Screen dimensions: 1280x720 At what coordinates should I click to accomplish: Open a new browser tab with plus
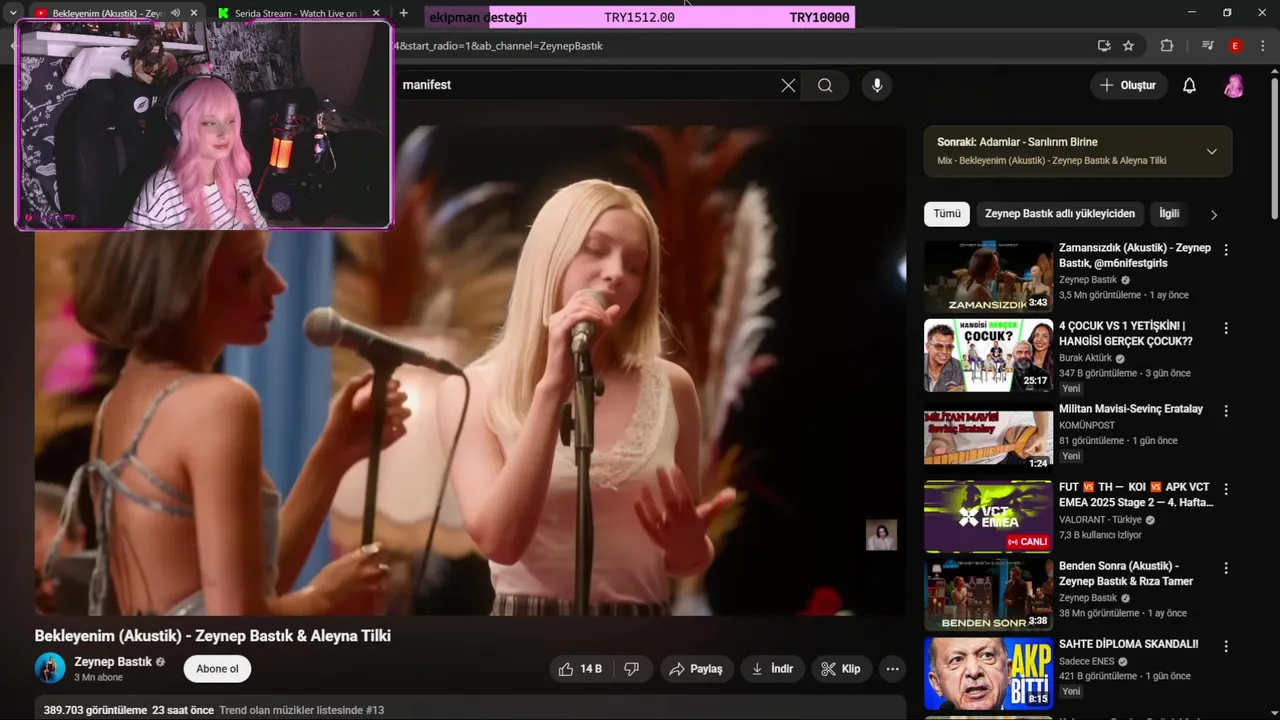403,13
